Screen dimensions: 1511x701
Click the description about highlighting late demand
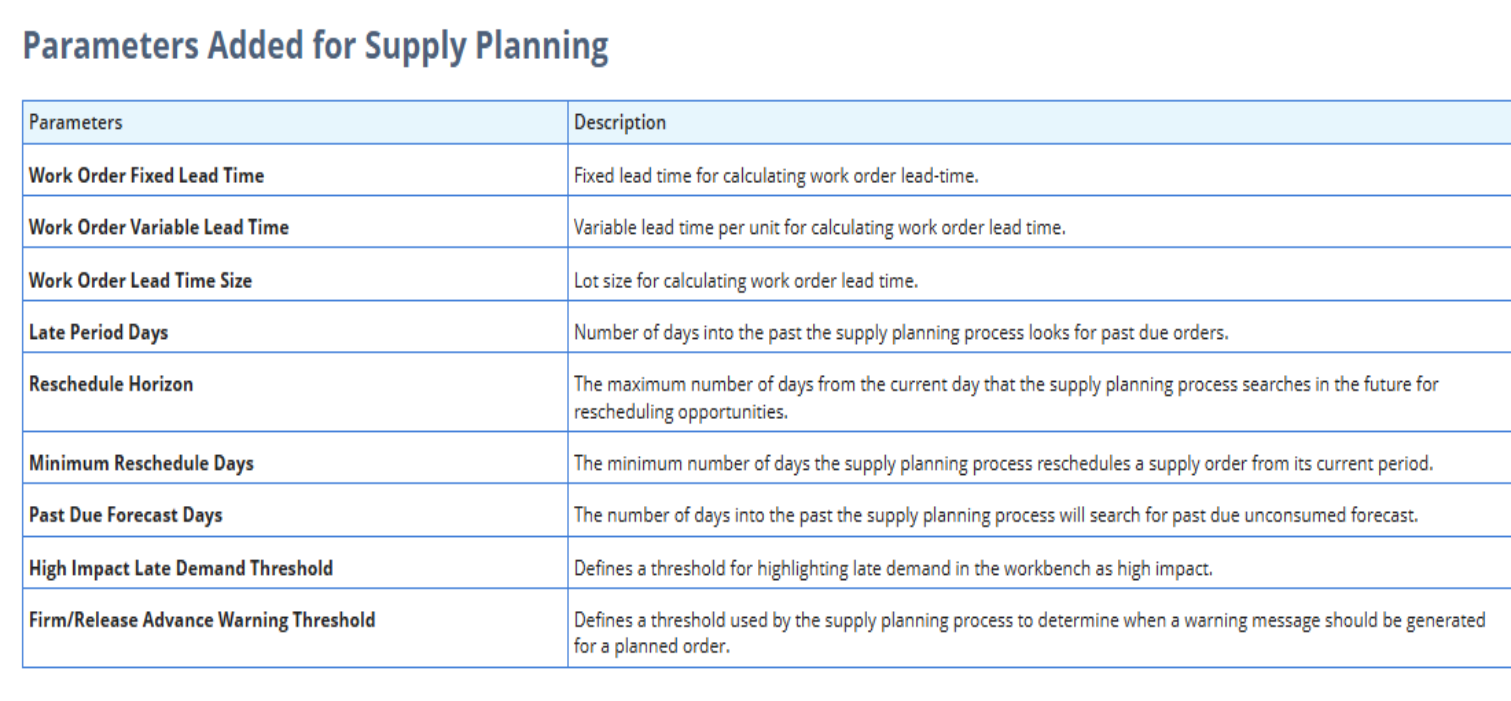[x=892, y=568]
